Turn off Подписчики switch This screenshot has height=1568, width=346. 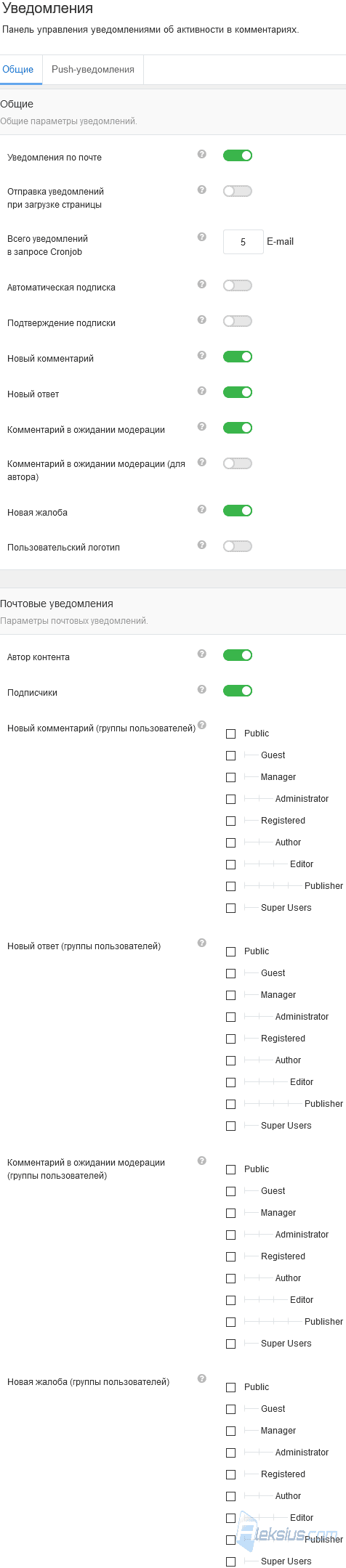[x=238, y=691]
